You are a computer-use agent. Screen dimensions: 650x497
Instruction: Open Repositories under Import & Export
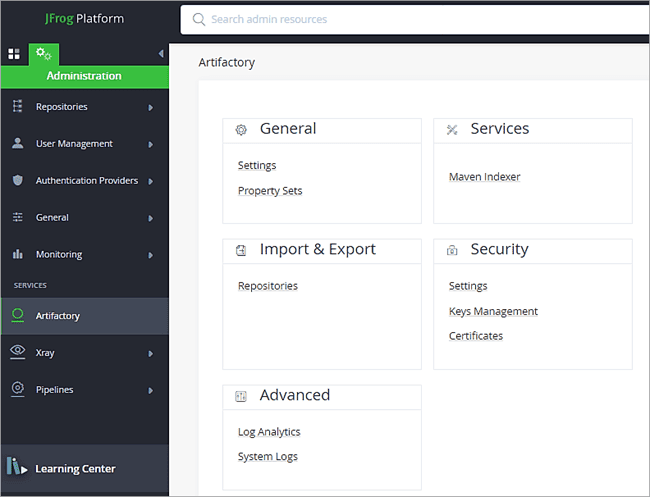[x=268, y=286]
